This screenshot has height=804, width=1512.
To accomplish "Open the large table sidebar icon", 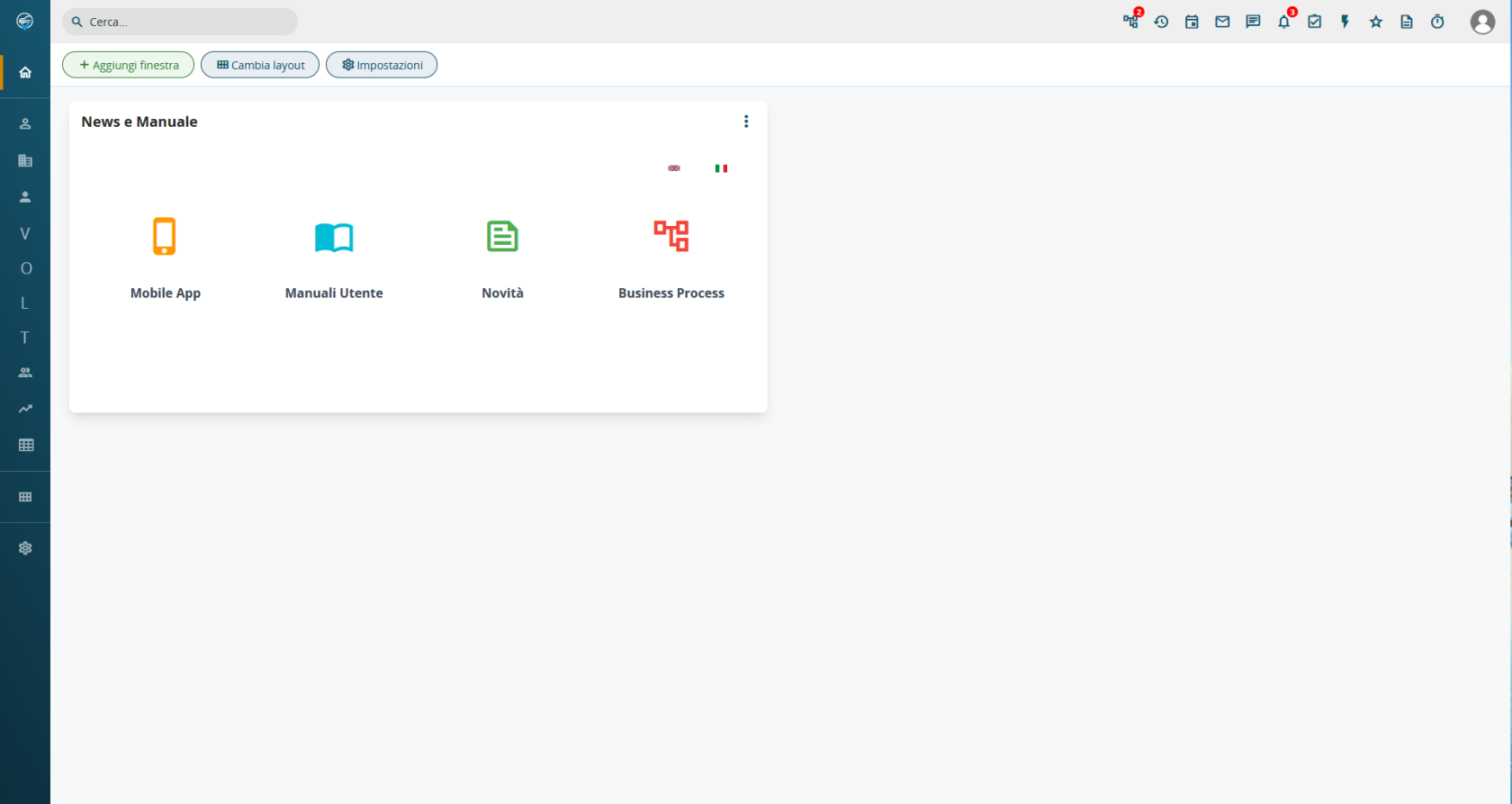I will 26,445.
